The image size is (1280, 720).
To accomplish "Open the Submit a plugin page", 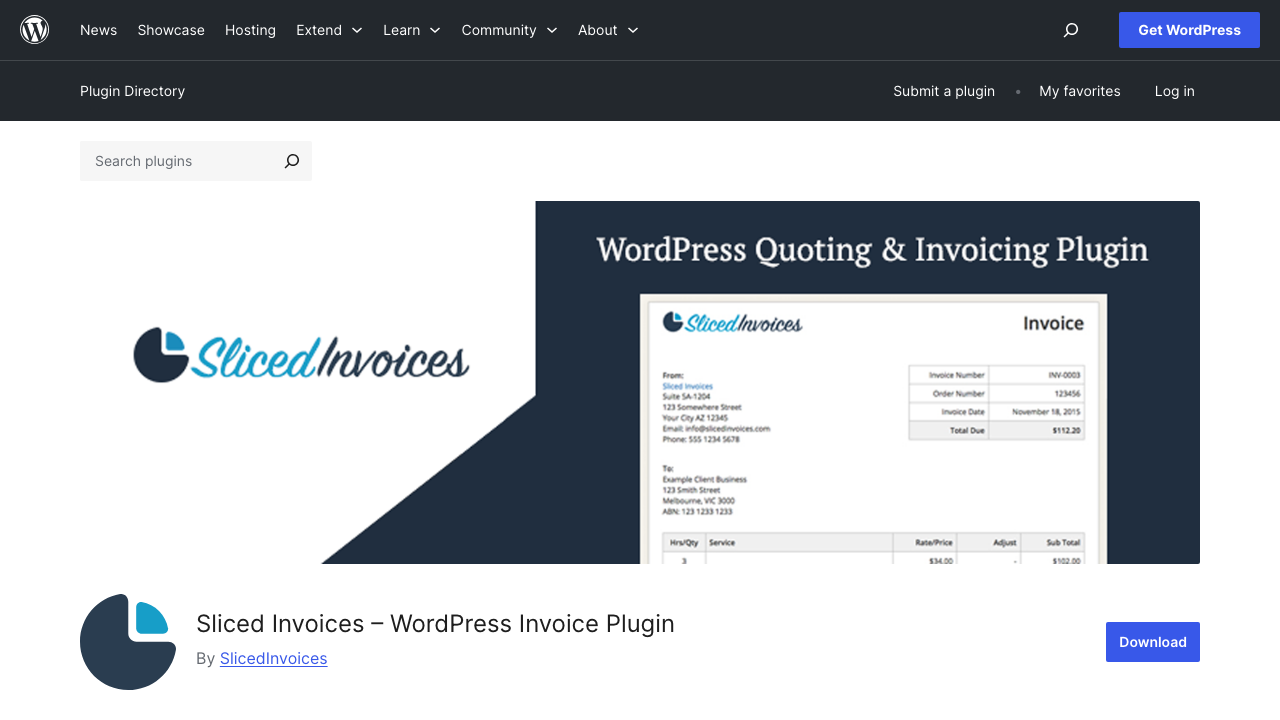I will click(944, 91).
